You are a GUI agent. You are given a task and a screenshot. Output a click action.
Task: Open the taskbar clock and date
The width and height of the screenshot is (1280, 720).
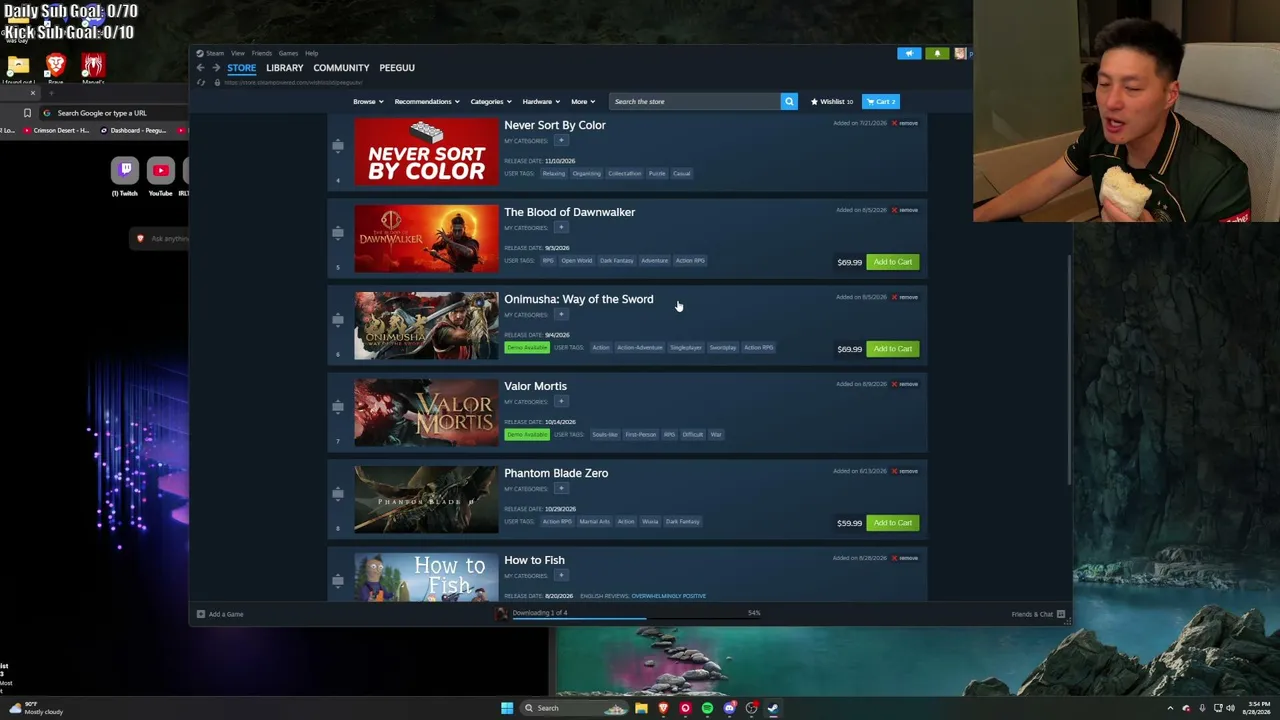pos(1258,708)
